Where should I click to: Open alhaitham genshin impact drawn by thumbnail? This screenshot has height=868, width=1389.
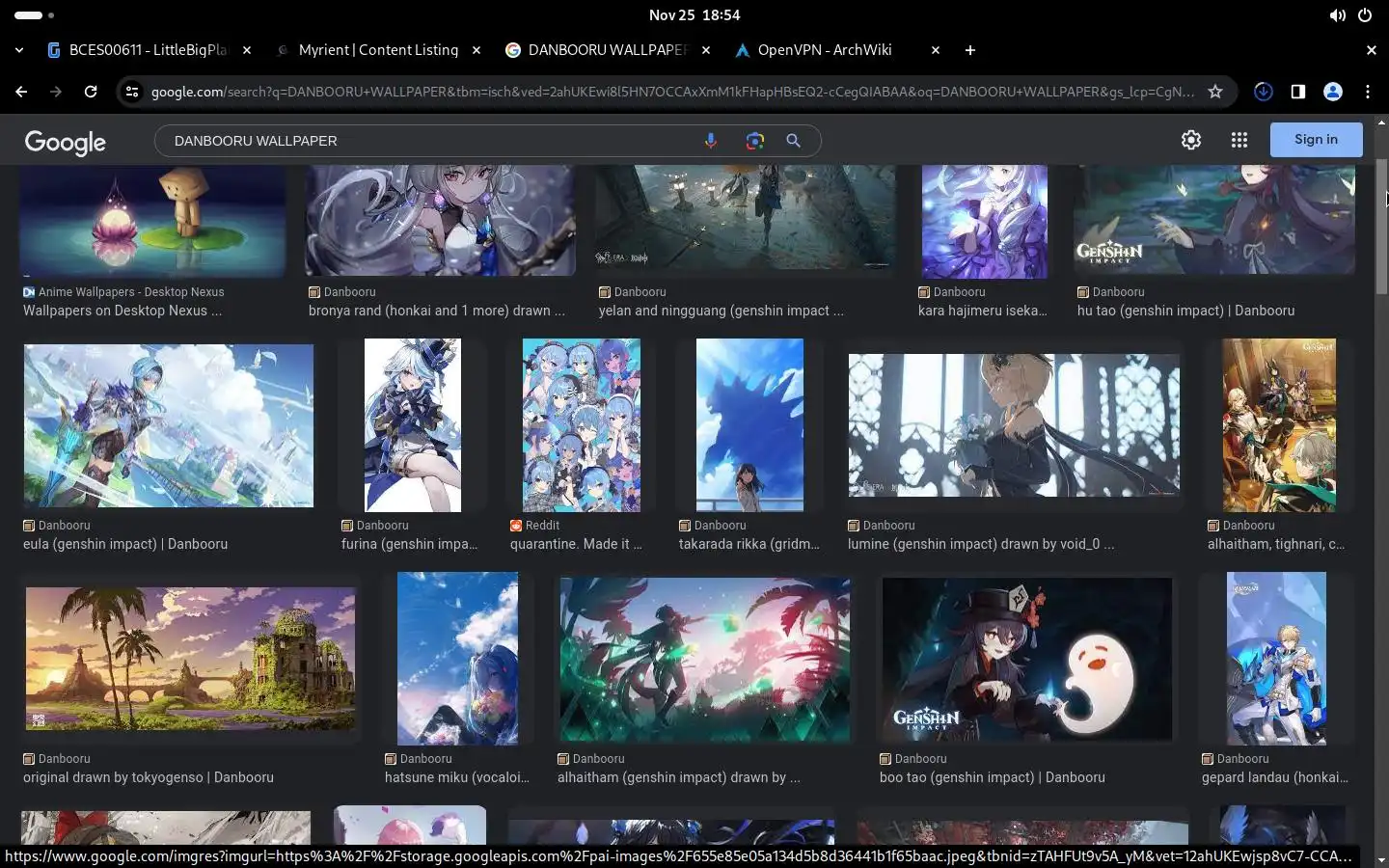pos(705,660)
